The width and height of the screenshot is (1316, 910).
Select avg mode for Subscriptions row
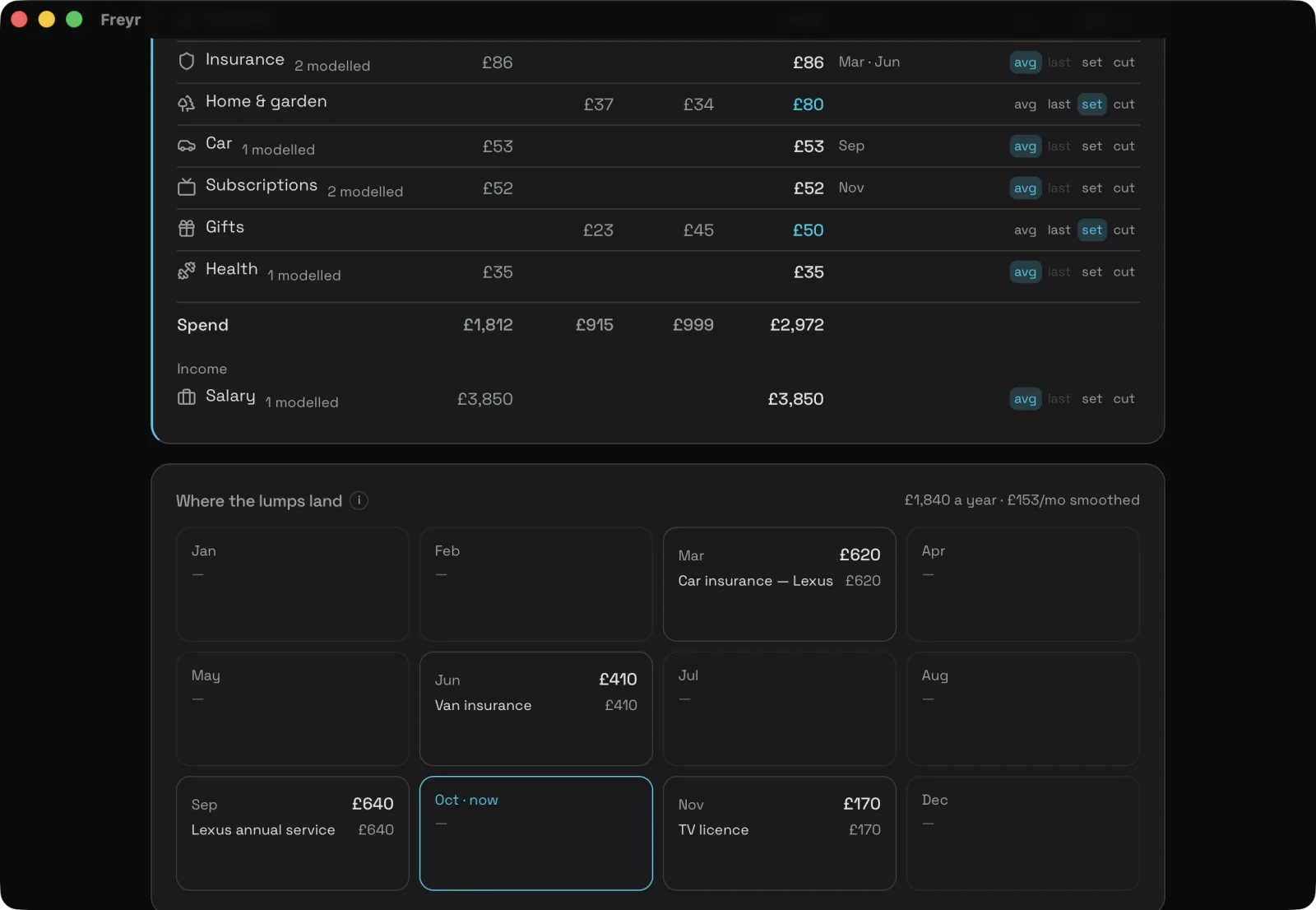click(1025, 188)
